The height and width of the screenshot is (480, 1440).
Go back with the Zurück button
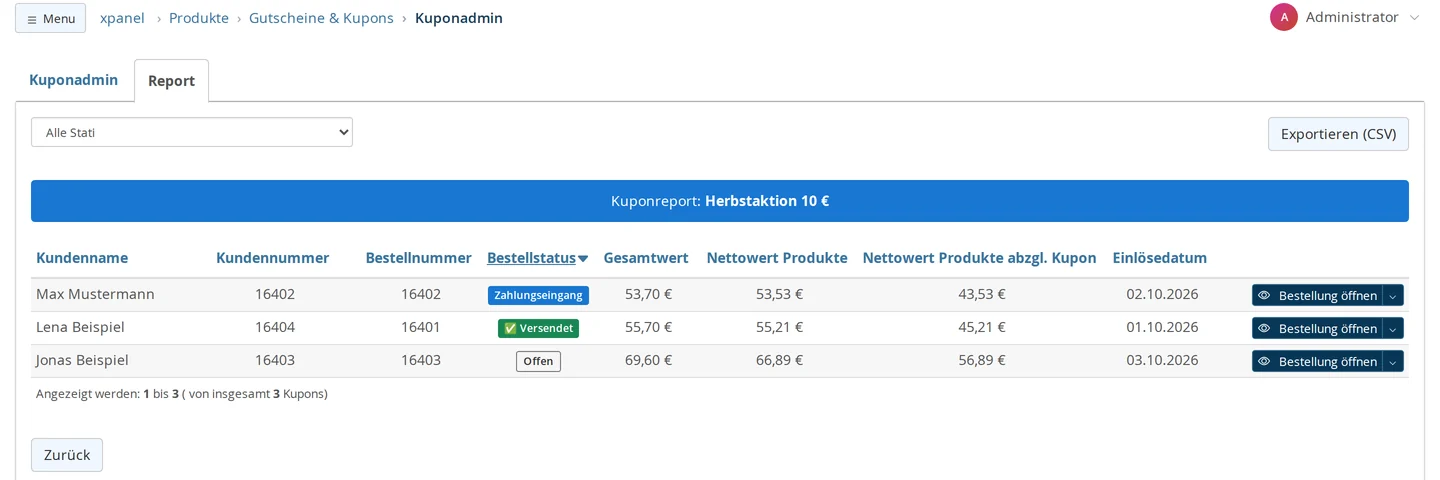[x=67, y=455]
